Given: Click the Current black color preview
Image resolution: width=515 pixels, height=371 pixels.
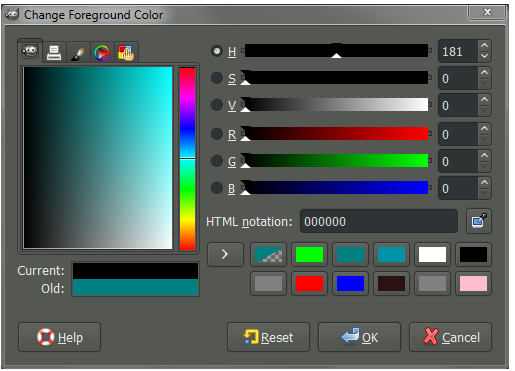Looking at the screenshot, I should pyautogui.click(x=135, y=271).
